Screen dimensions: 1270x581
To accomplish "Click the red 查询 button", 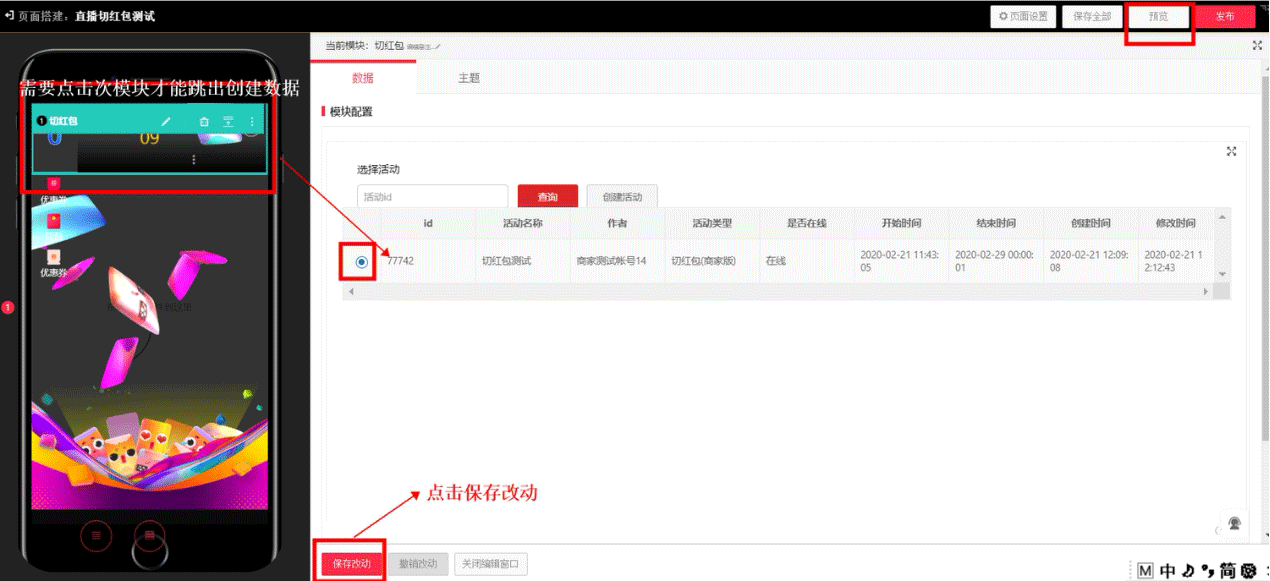I will click(x=547, y=197).
